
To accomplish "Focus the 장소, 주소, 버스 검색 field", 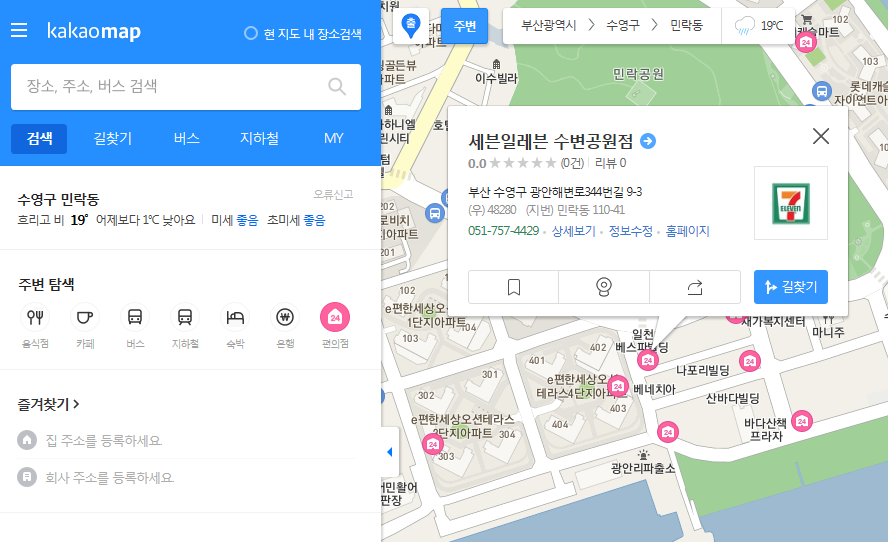I will click(x=186, y=87).
